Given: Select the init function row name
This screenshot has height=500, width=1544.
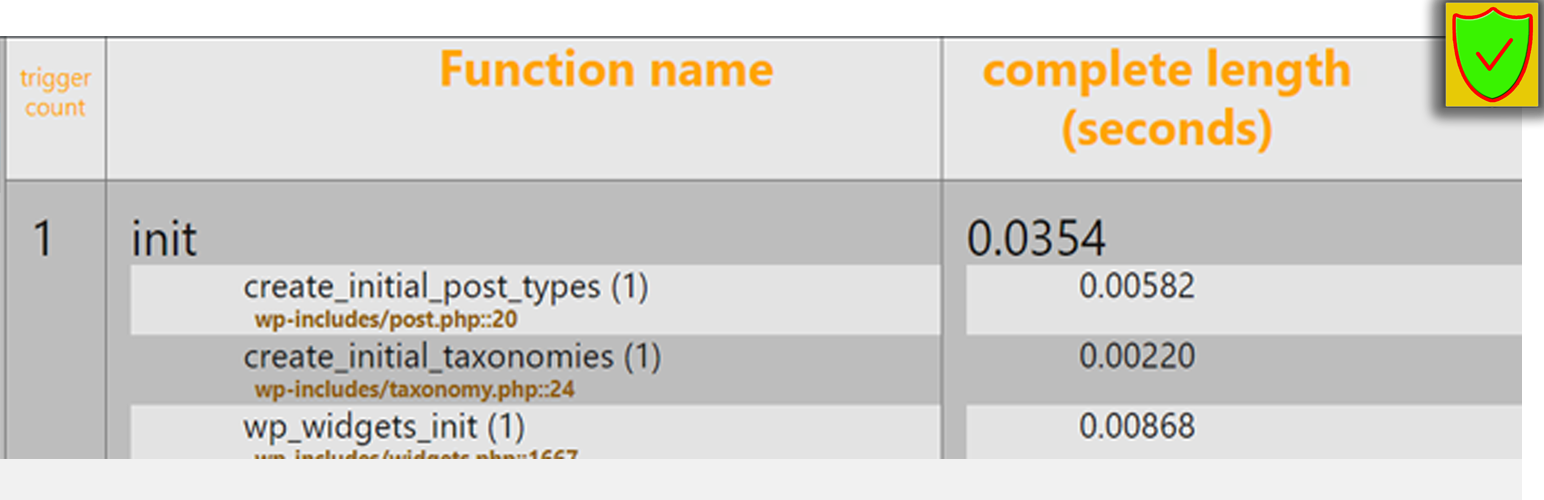Looking at the screenshot, I should coord(165,239).
